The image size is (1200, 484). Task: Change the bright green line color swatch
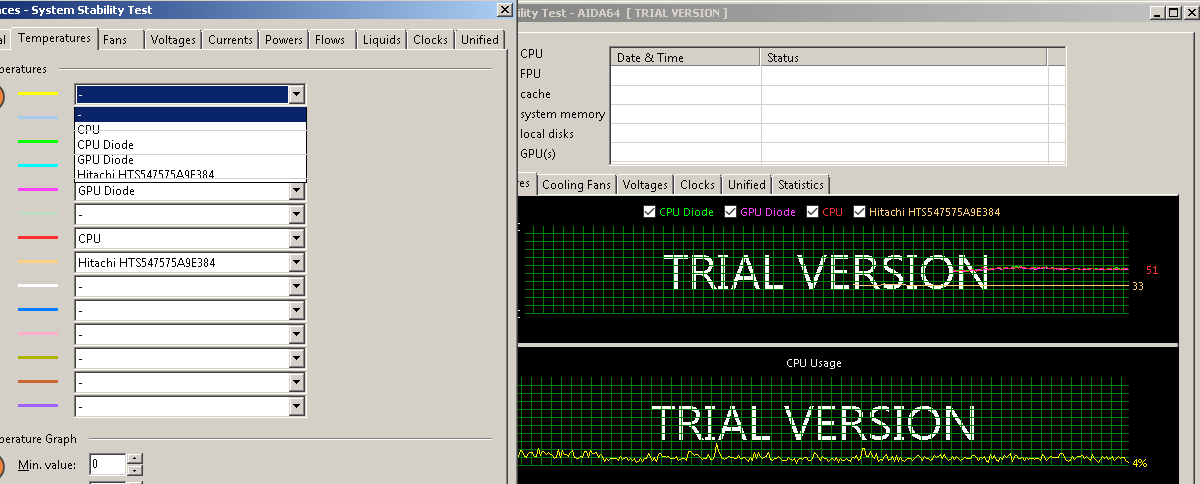[38, 142]
